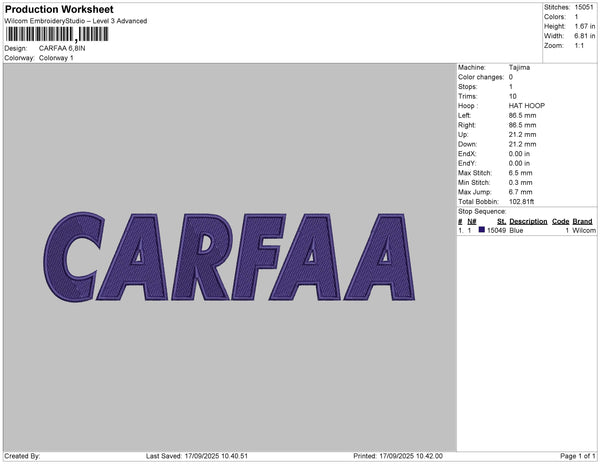Click the barcode image under the header

click(57, 34)
